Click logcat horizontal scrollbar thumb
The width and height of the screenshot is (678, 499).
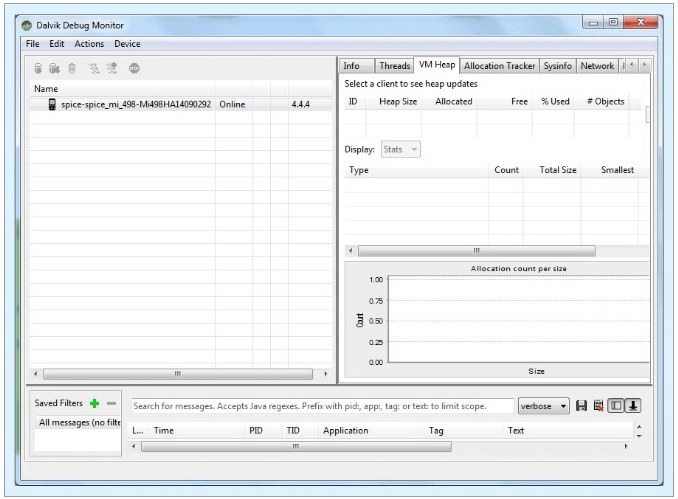(296, 446)
